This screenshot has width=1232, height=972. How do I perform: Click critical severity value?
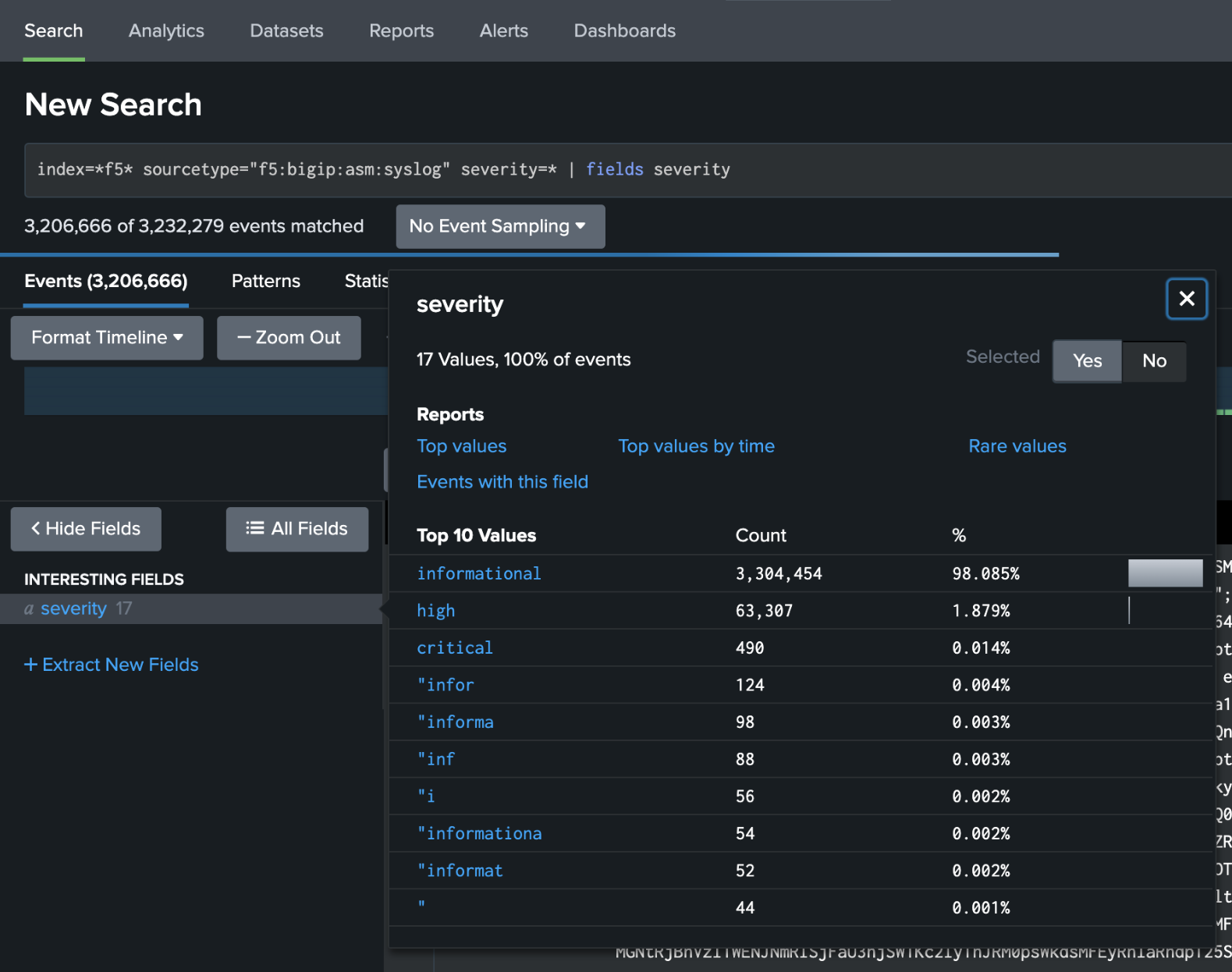pyautogui.click(x=455, y=648)
